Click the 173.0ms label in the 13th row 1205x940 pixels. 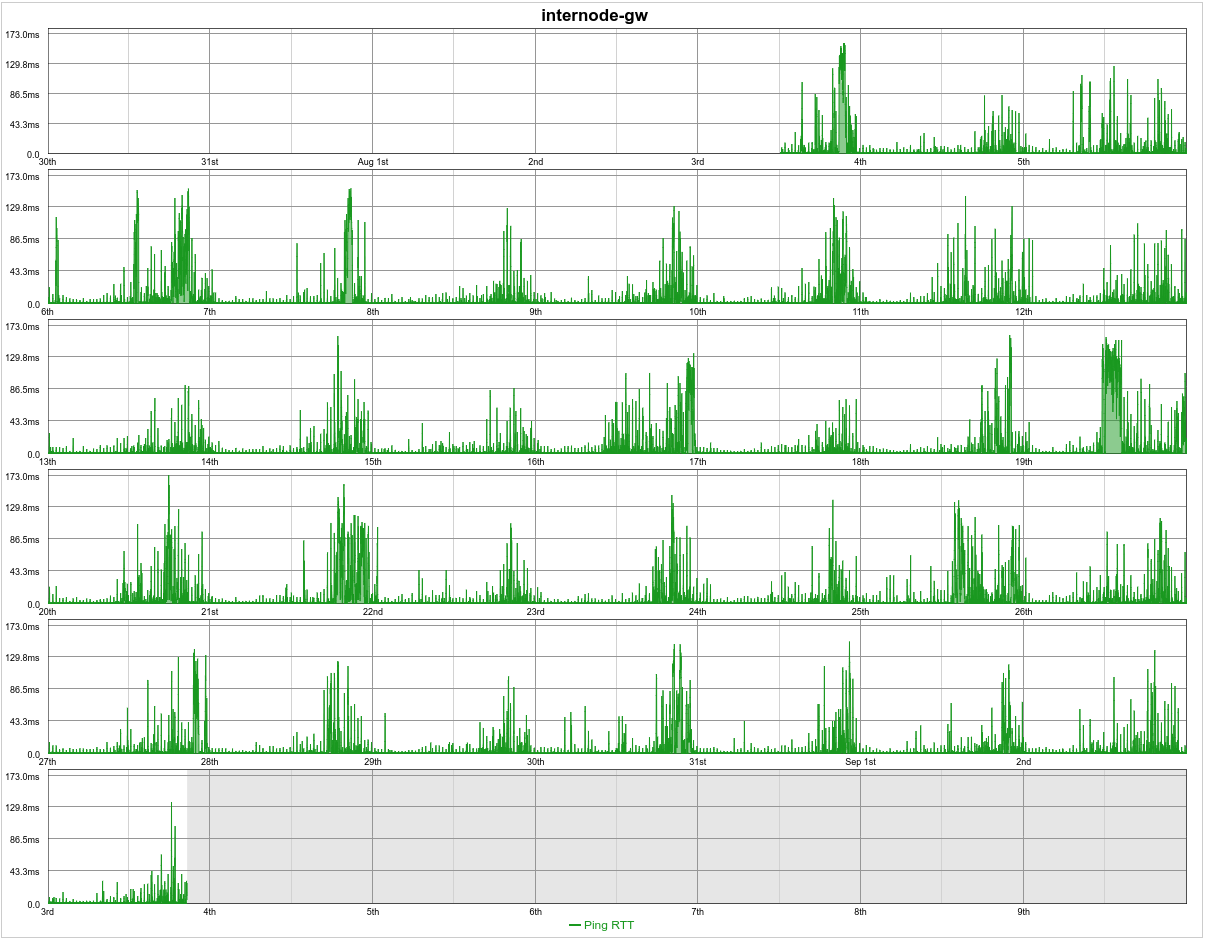(x=23, y=327)
